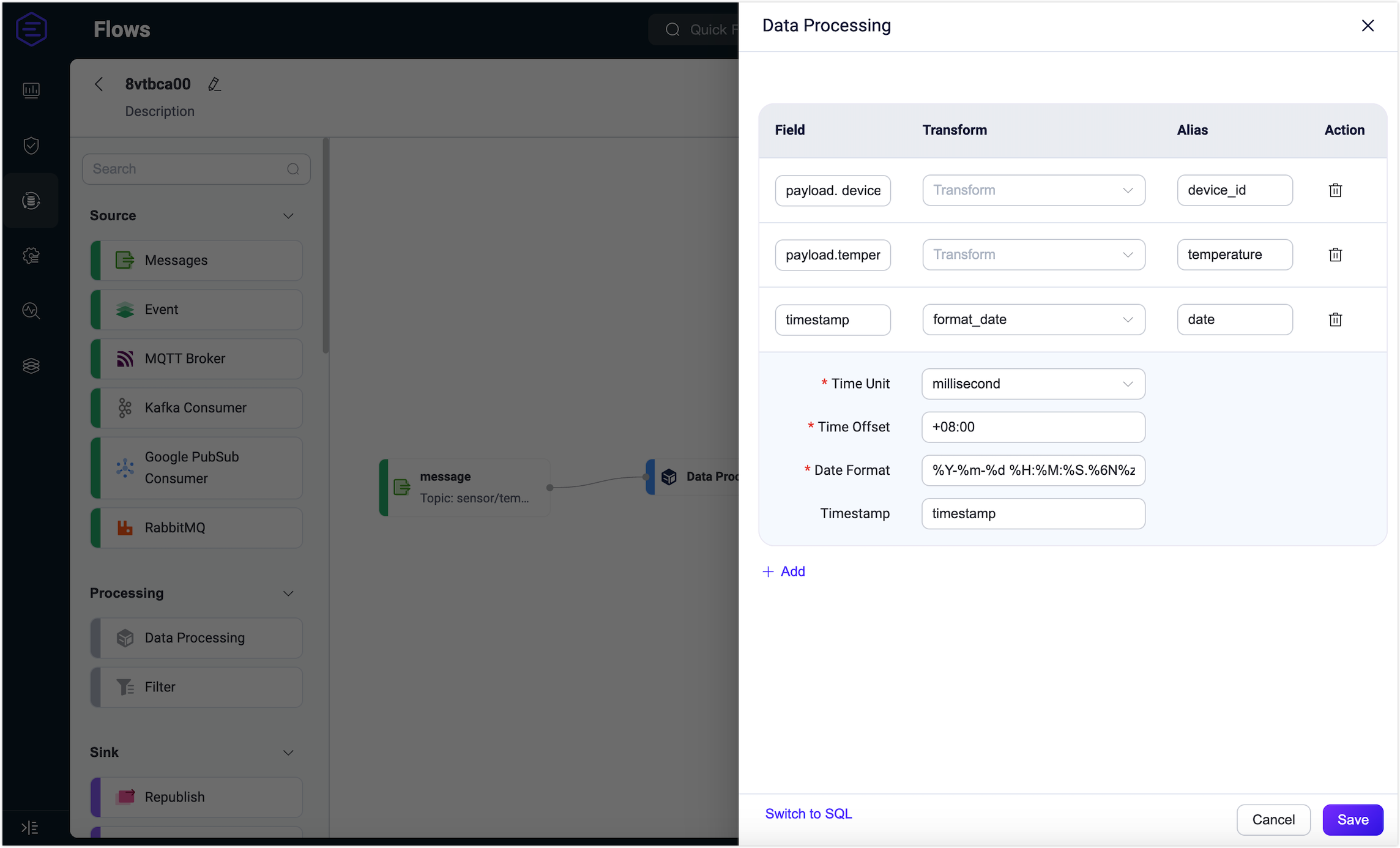Image resolution: width=1400 pixels, height=848 pixels.
Task: Click the Description text under flow name
Action: (160, 111)
